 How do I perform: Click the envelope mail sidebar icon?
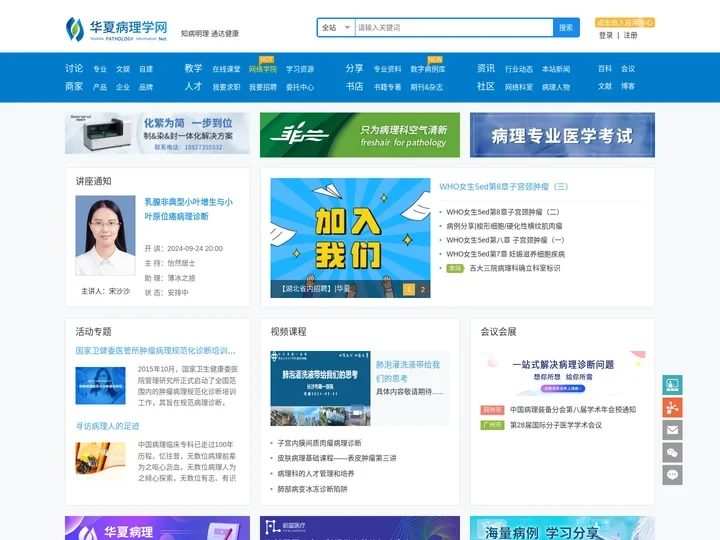[x=672, y=430]
